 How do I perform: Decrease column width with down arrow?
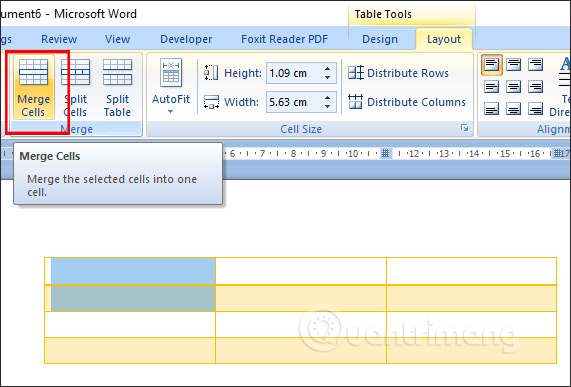(327, 107)
